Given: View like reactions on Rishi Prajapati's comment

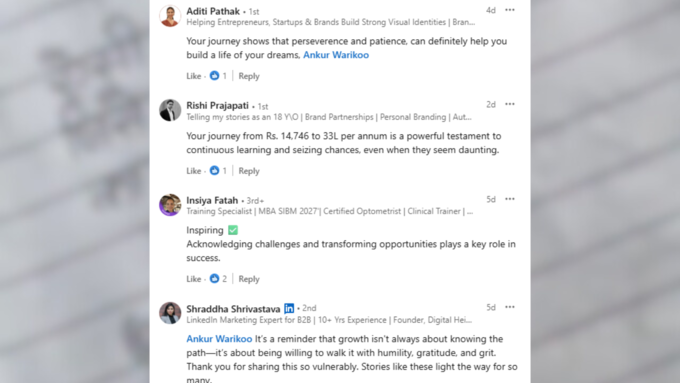Looking at the screenshot, I should [219, 170].
